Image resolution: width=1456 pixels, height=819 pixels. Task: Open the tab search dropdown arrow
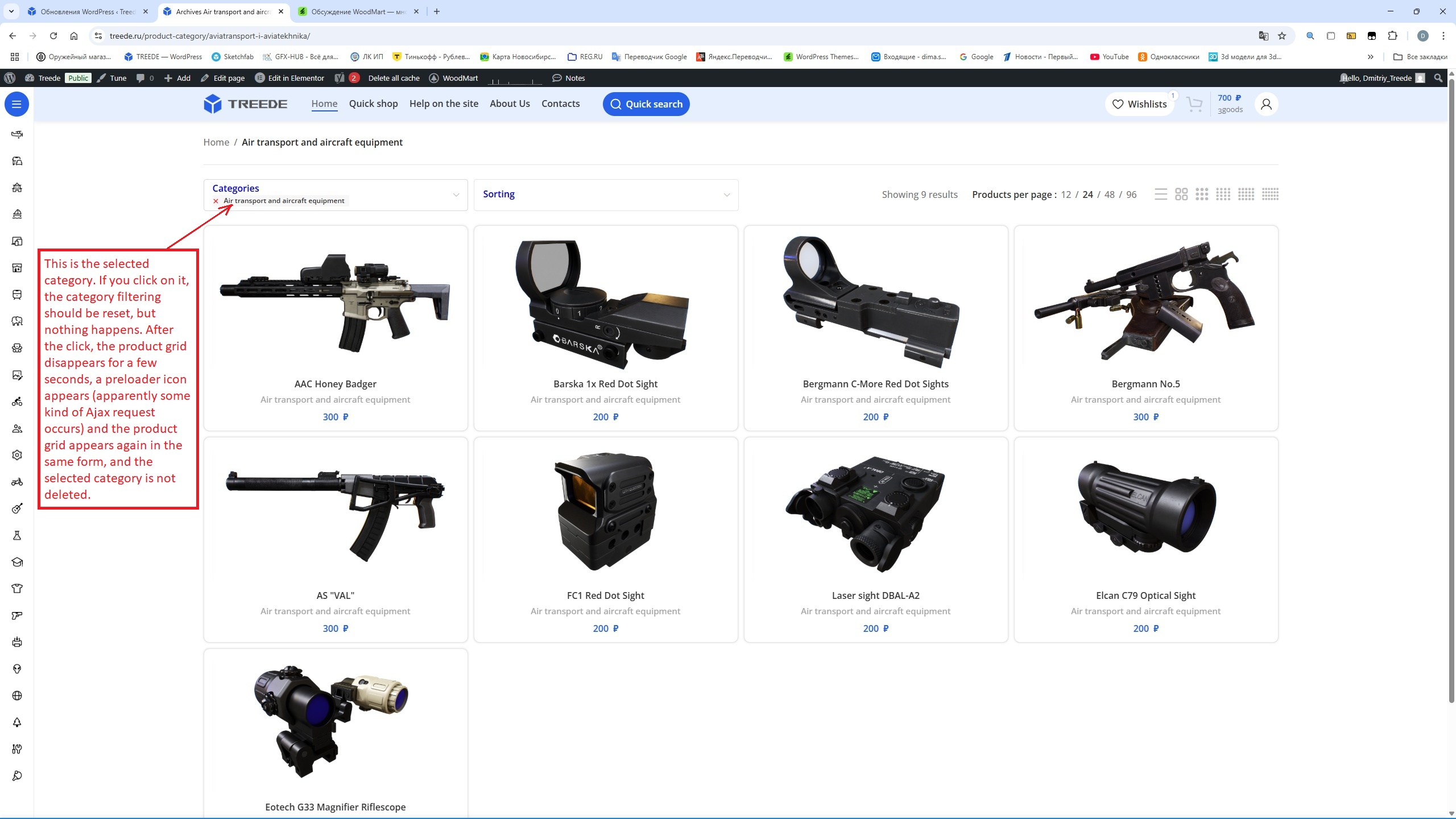[x=11, y=11]
